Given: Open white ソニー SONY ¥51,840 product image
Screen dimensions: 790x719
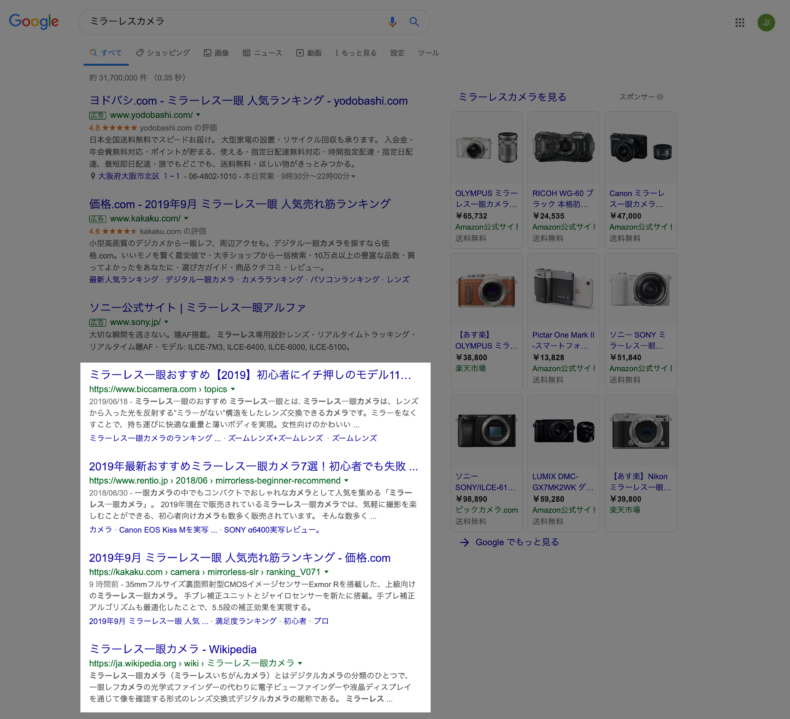Looking at the screenshot, I should pos(640,289).
